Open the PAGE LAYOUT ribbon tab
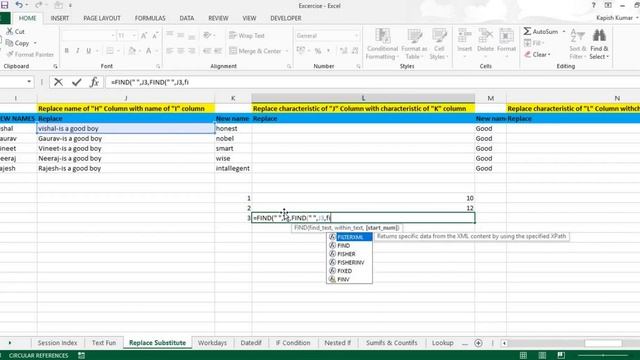 tap(102, 18)
